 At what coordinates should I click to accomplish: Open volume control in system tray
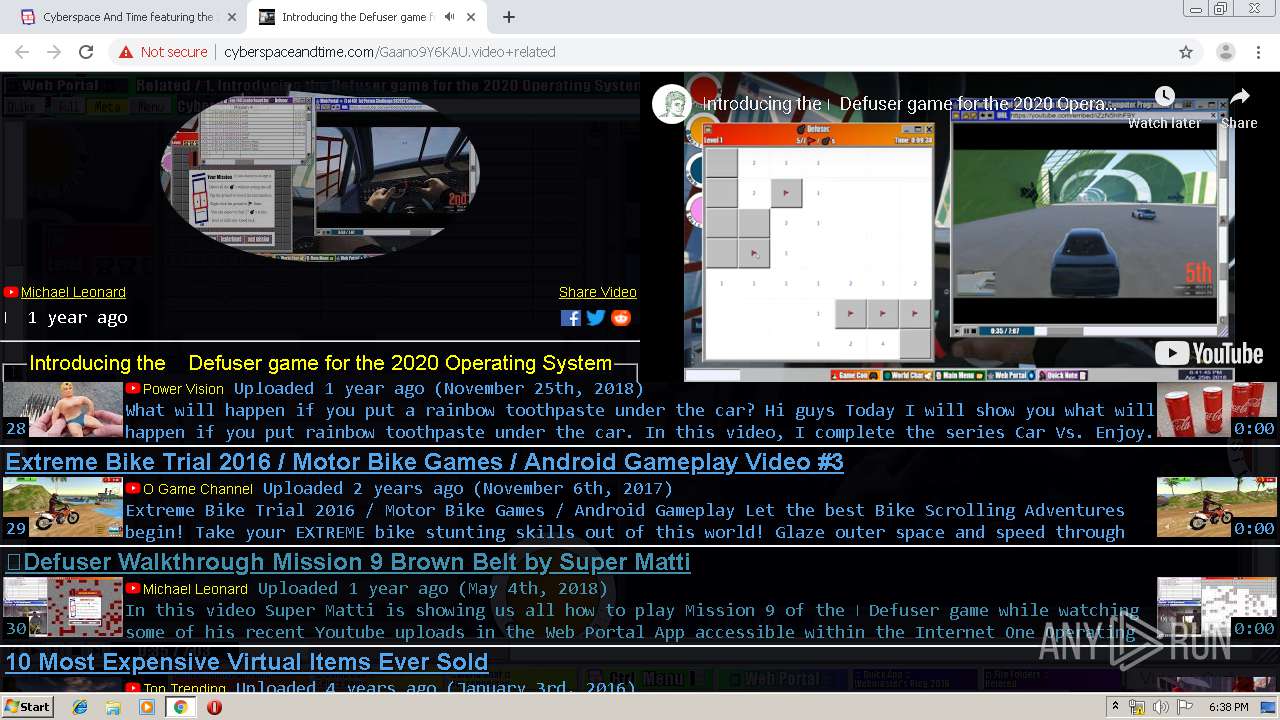pyautogui.click(x=1160, y=706)
